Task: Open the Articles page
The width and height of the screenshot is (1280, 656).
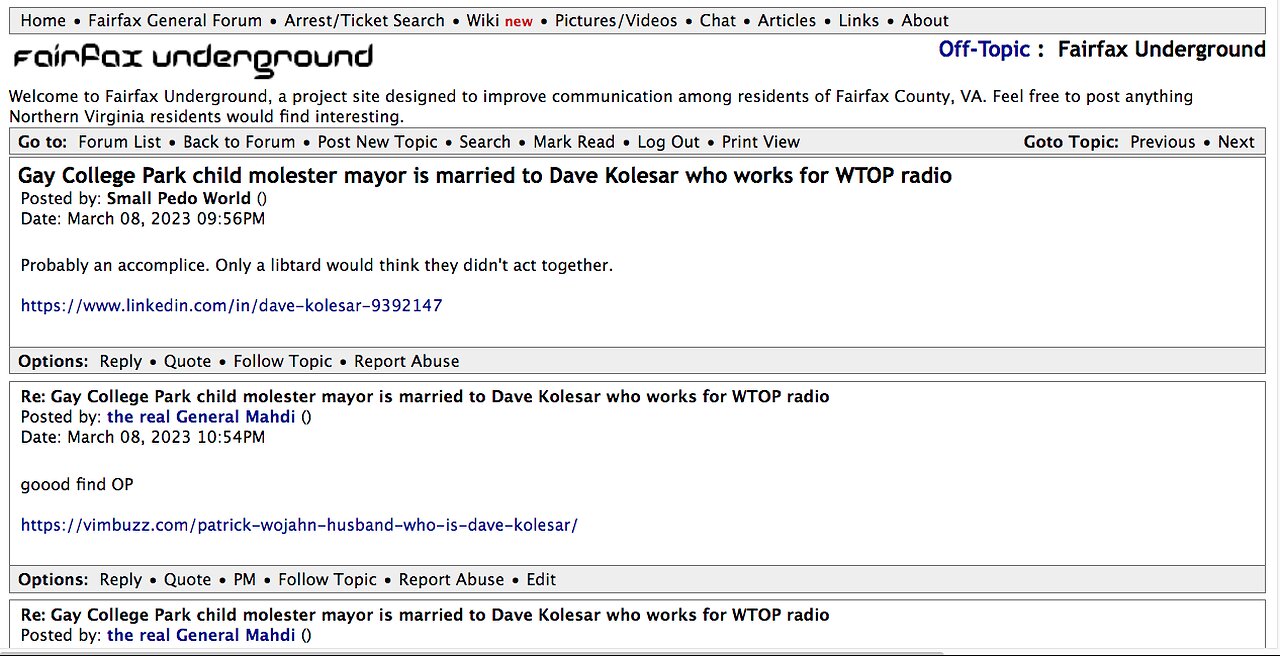Action: (x=787, y=20)
